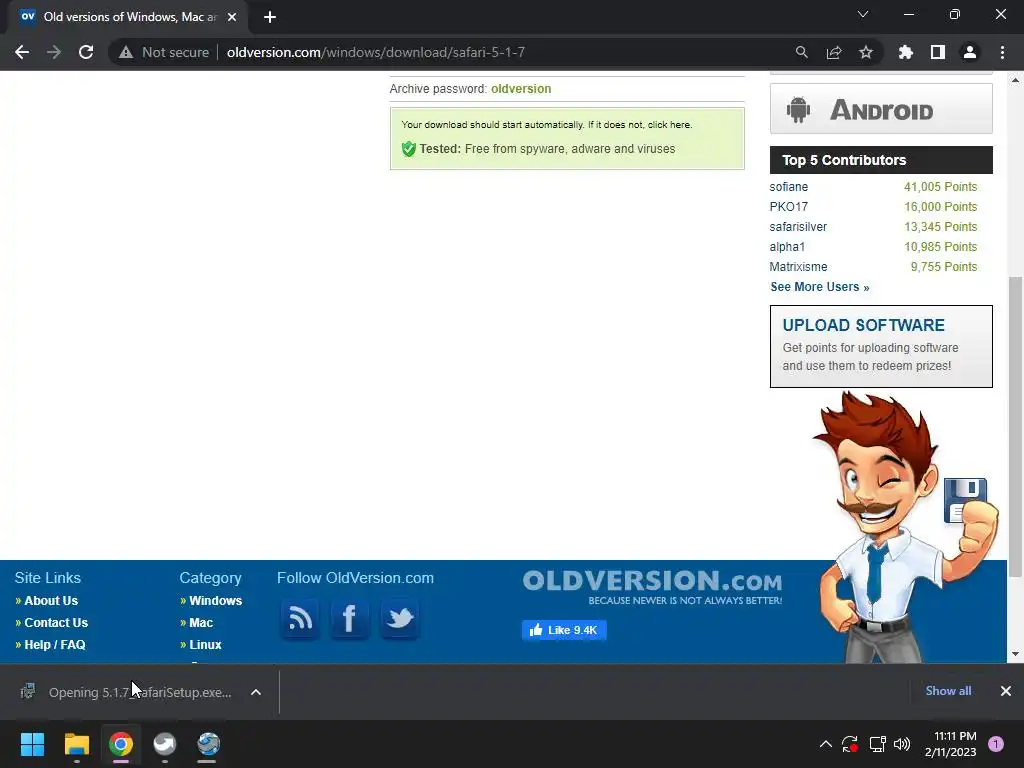Open the Upload Software box
Image resolution: width=1024 pixels, height=768 pixels.
881,346
